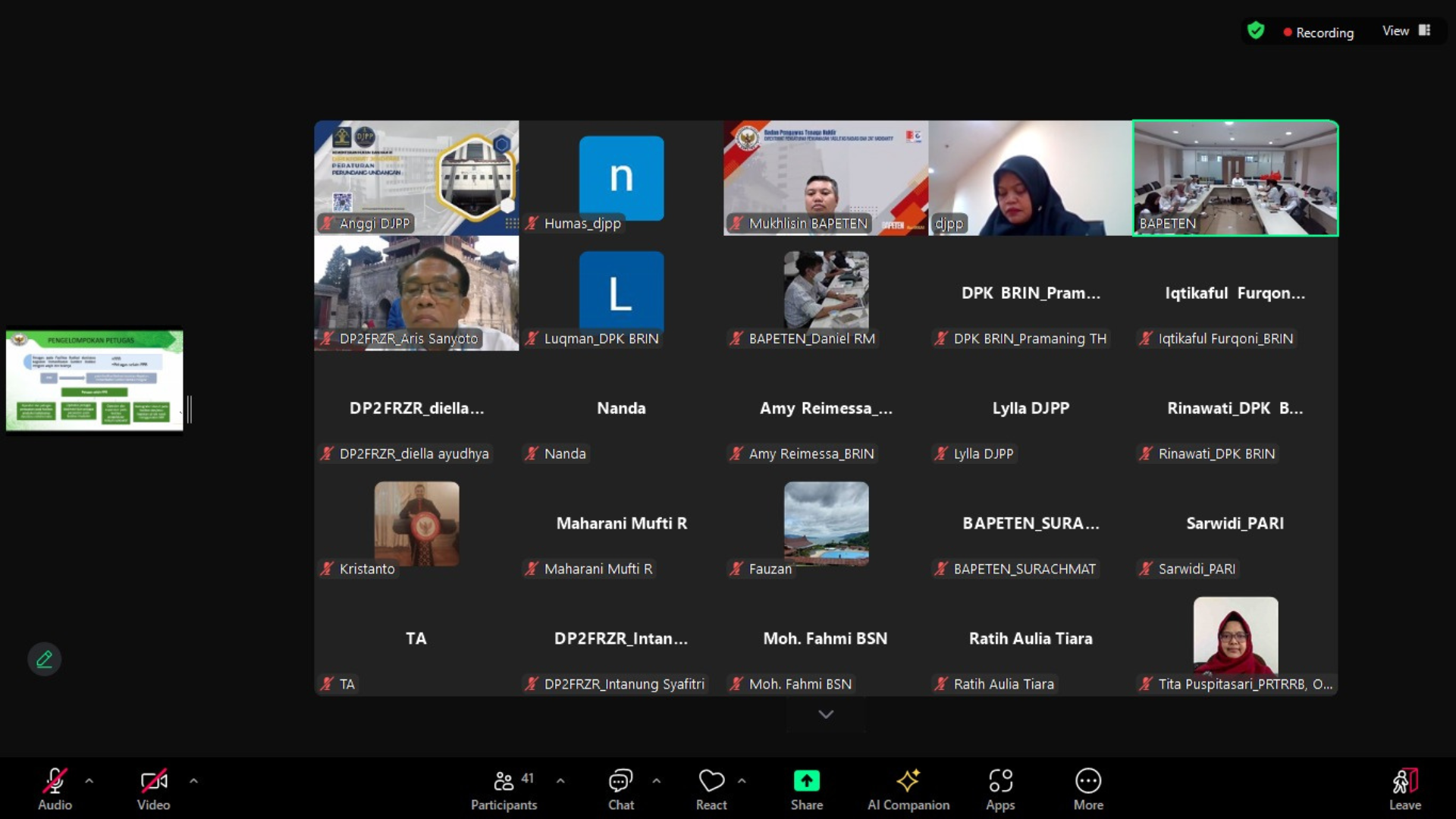The width and height of the screenshot is (1456, 819).
Task: Click the Recording indicator
Action: pyautogui.click(x=1319, y=33)
